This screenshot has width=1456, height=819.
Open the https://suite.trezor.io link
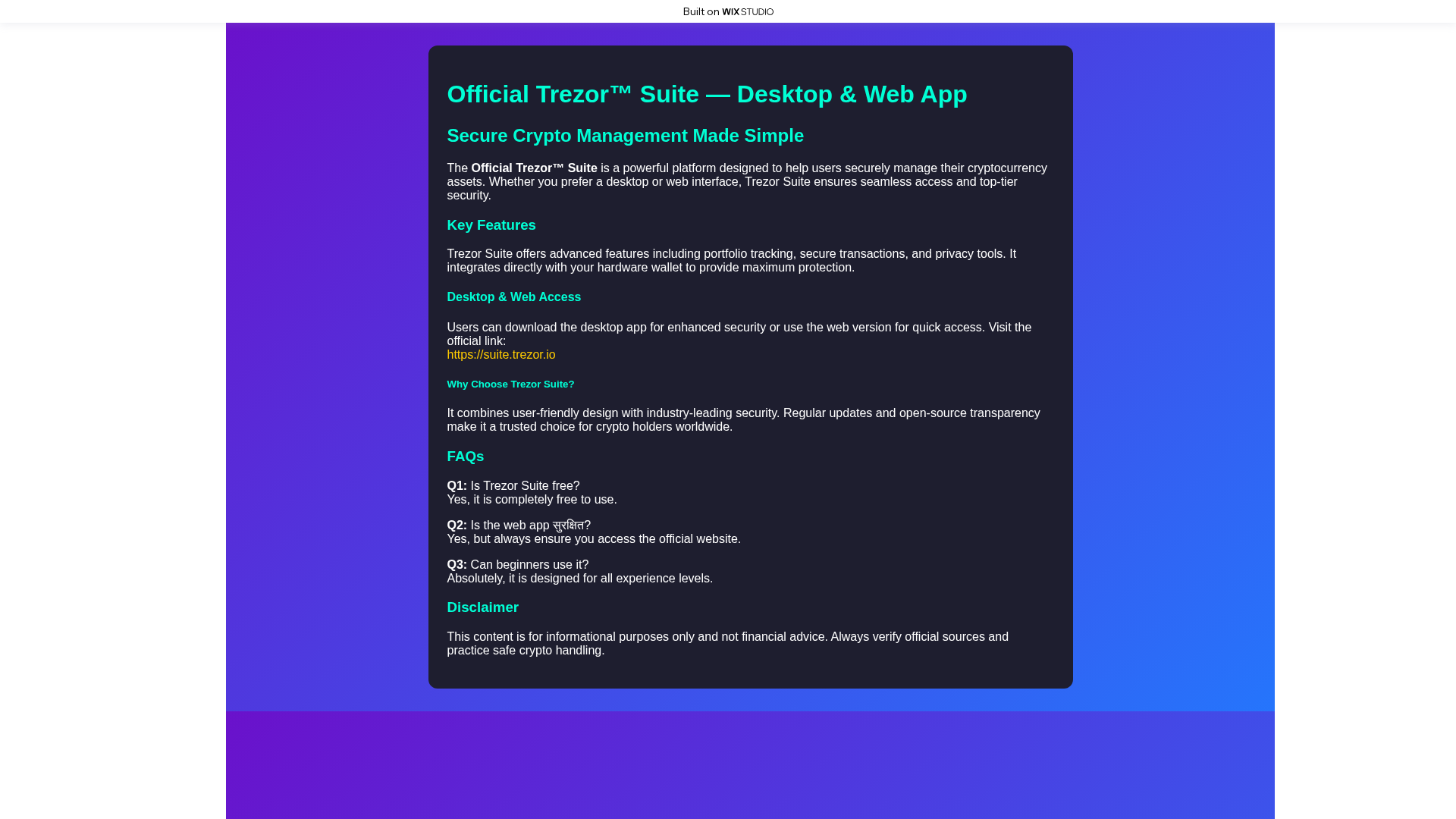500,354
